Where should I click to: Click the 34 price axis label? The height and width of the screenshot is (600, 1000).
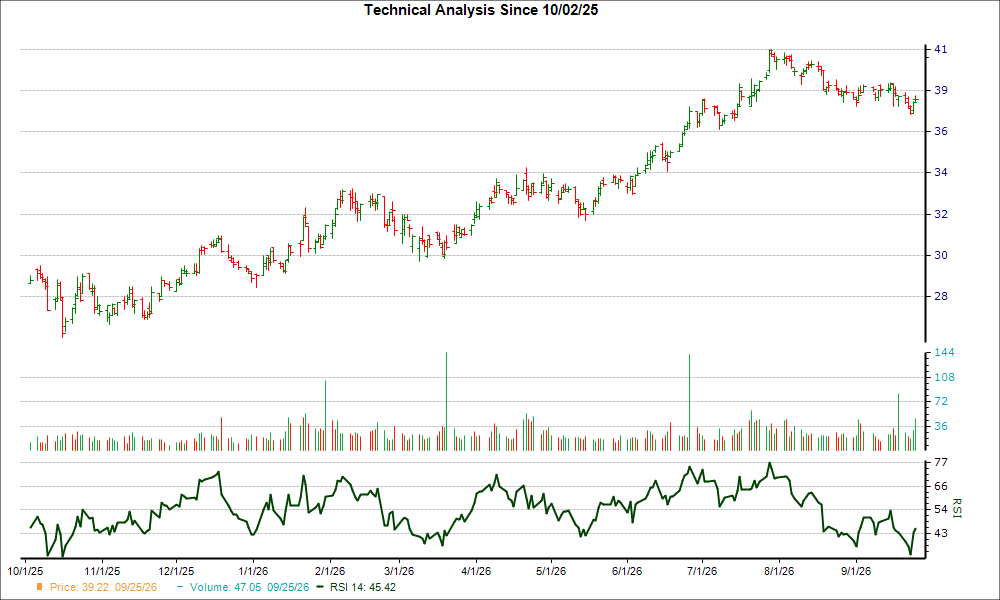click(941, 172)
